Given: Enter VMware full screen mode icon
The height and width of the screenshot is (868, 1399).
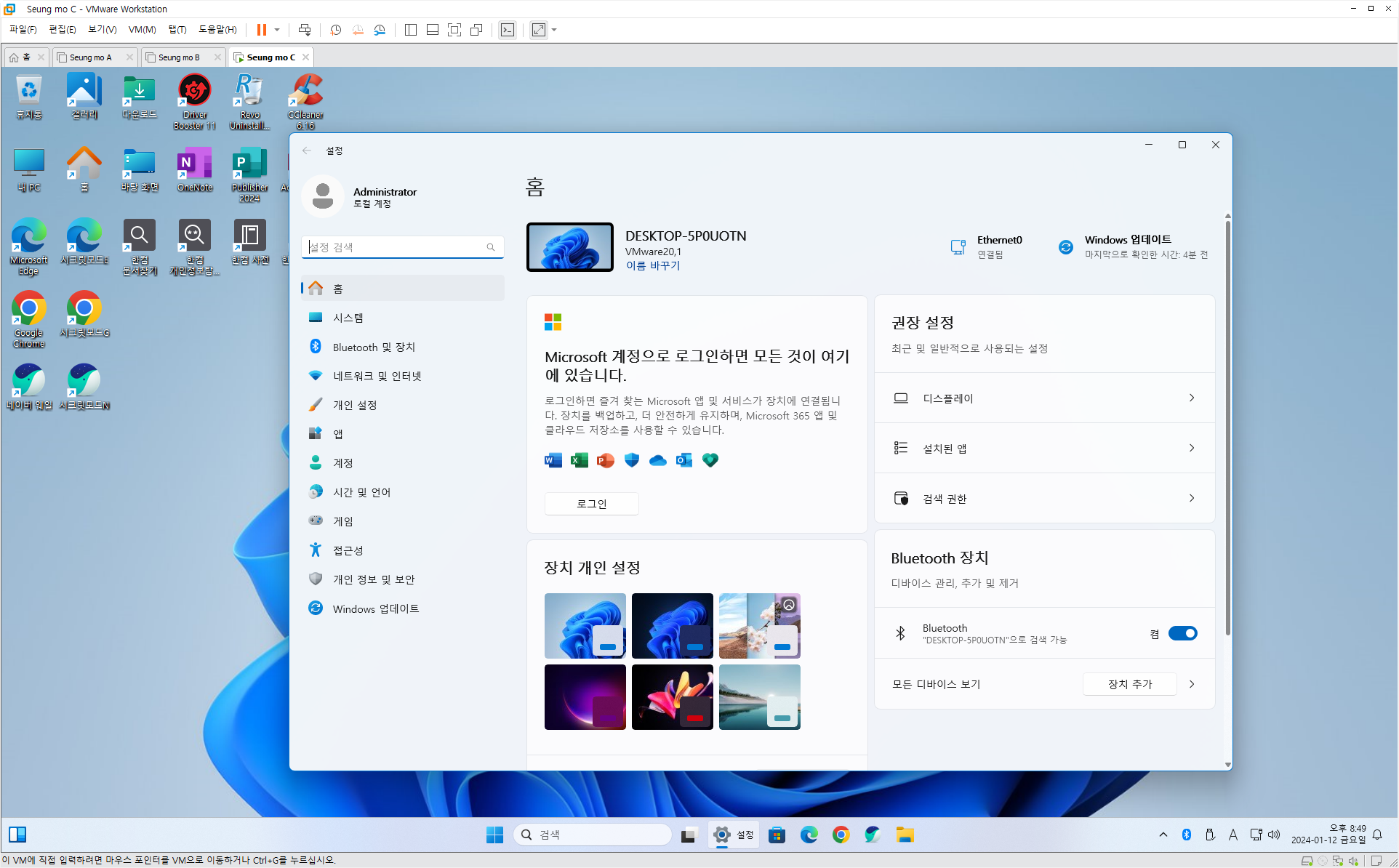Looking at the screenshot, I should pos(454,30).
